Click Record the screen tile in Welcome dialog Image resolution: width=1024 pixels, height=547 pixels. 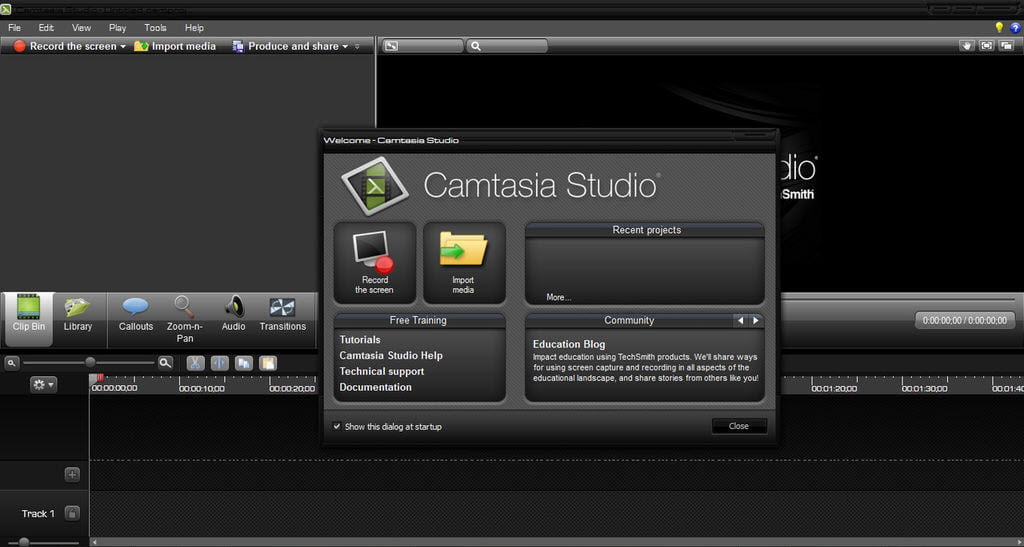click(374, 262)
